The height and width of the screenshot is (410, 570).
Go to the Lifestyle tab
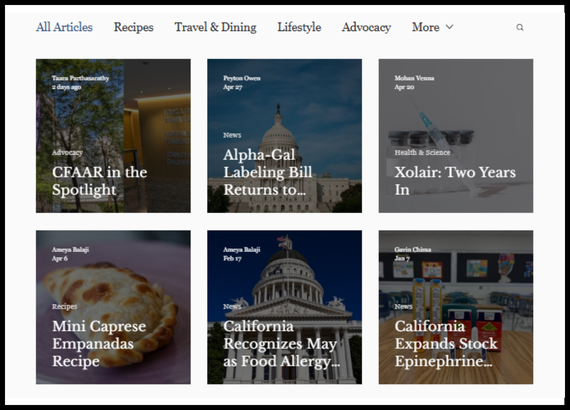coord(299,27)
